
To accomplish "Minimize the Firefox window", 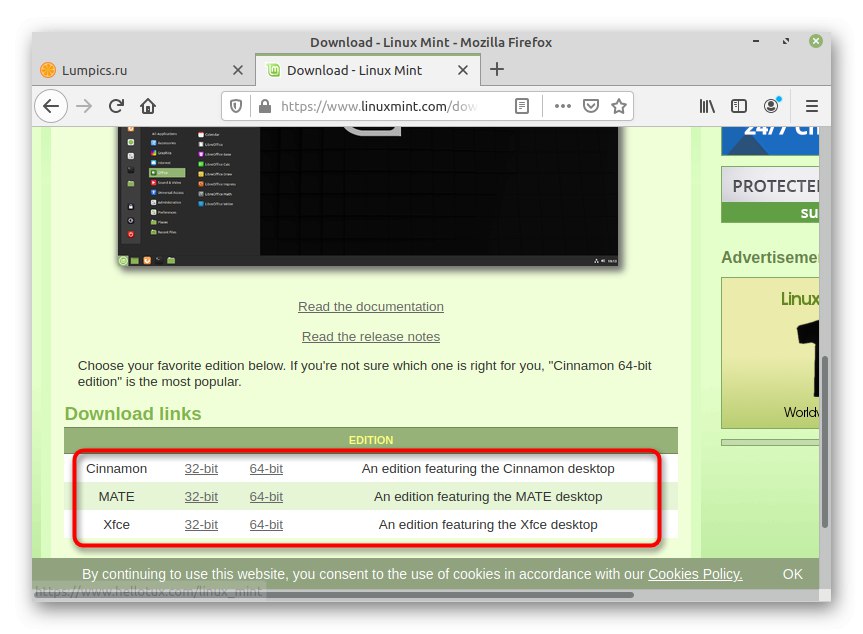I will coord(756,41).
